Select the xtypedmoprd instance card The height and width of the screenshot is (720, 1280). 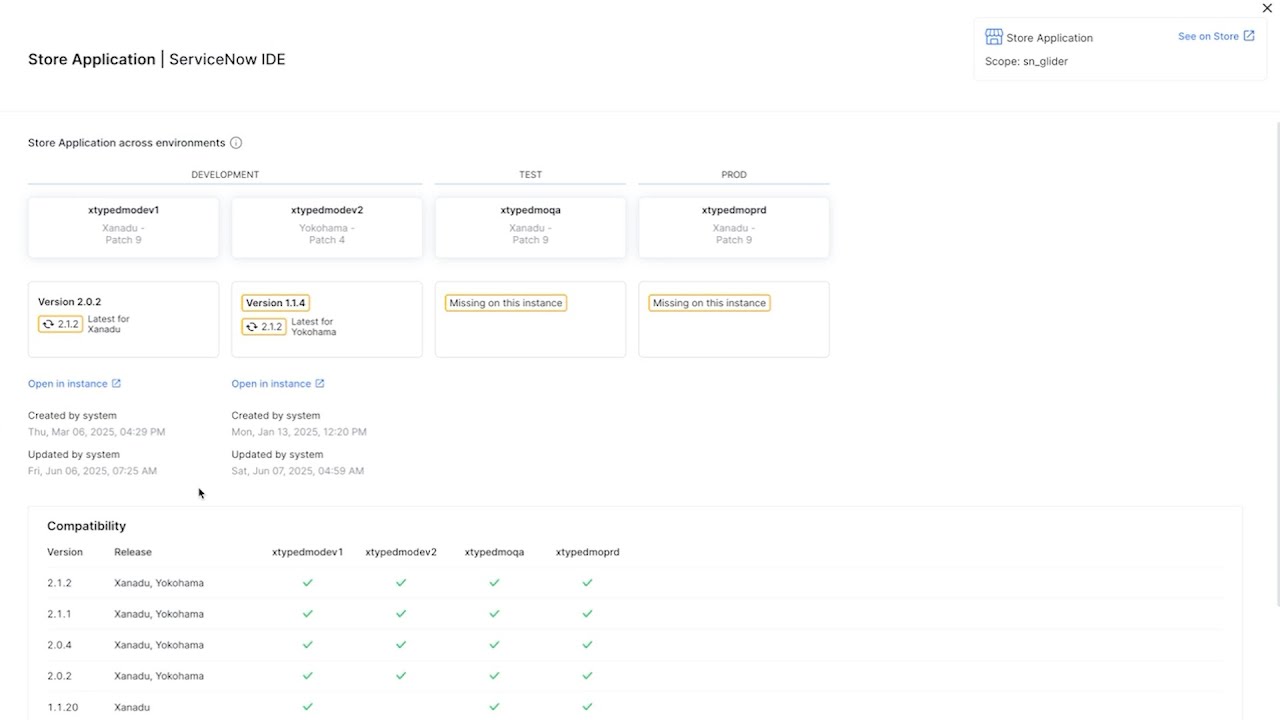[x=733, y=226]
